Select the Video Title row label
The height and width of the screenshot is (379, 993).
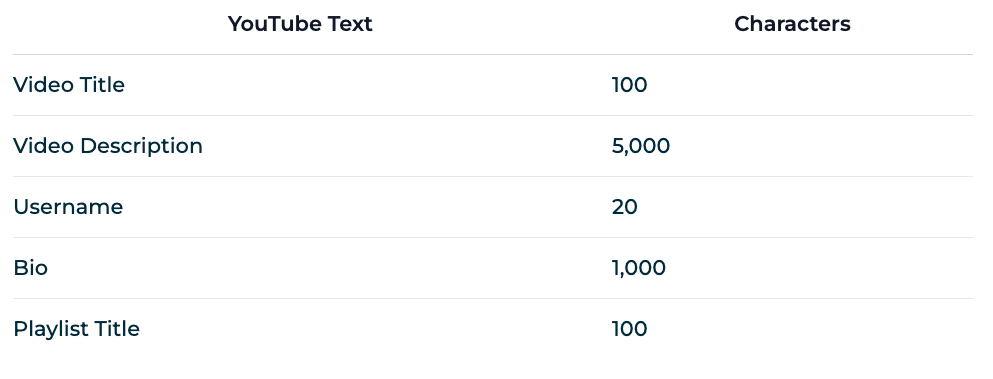click(69, 85)
